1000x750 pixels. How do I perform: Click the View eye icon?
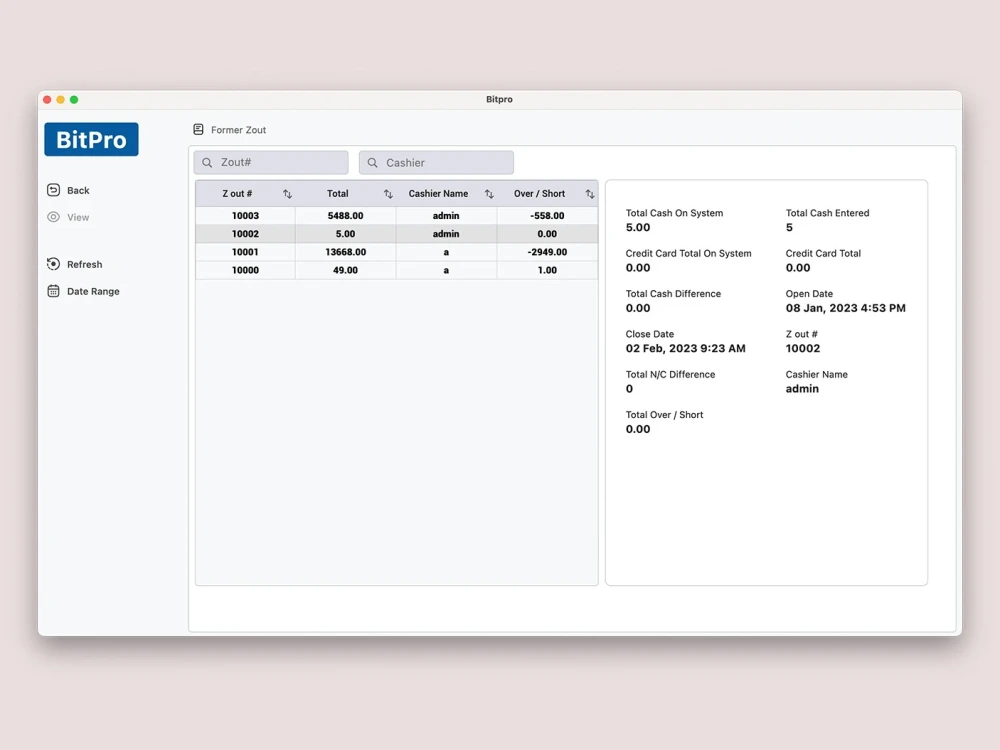click(x=51, y=217)
